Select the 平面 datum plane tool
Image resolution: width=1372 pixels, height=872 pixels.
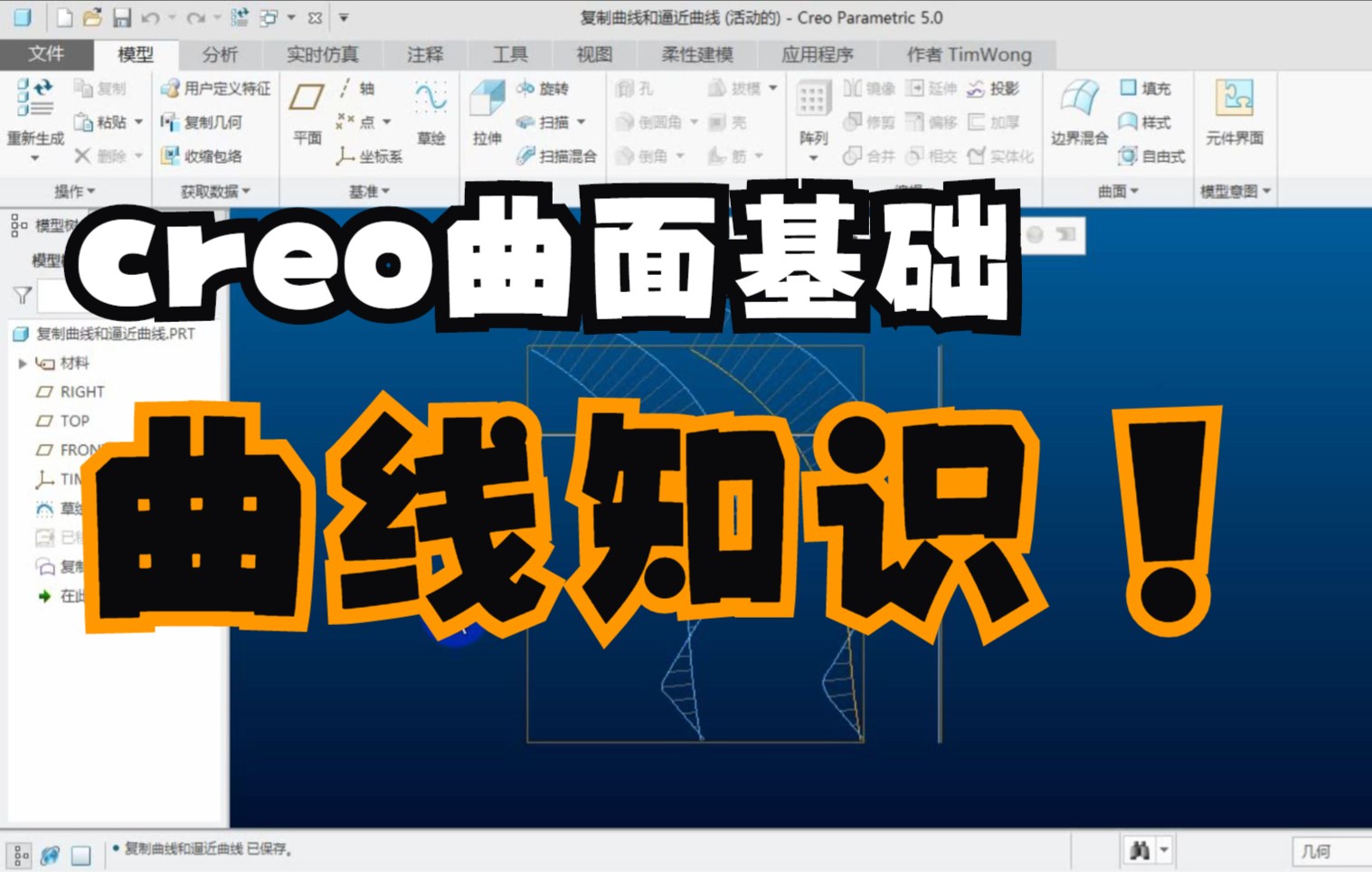(307, 112)
